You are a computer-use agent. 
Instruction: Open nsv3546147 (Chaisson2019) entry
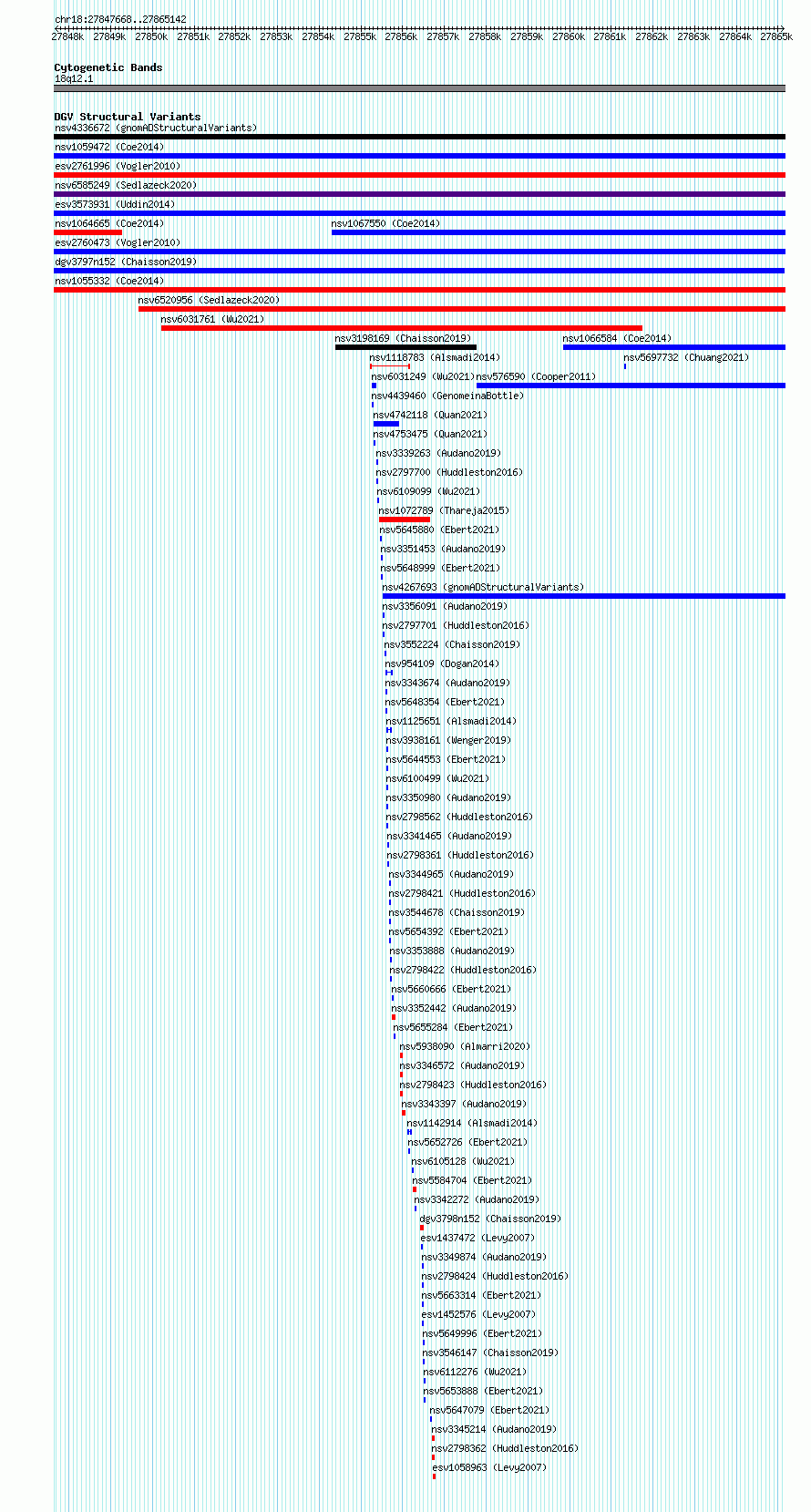491,1353
